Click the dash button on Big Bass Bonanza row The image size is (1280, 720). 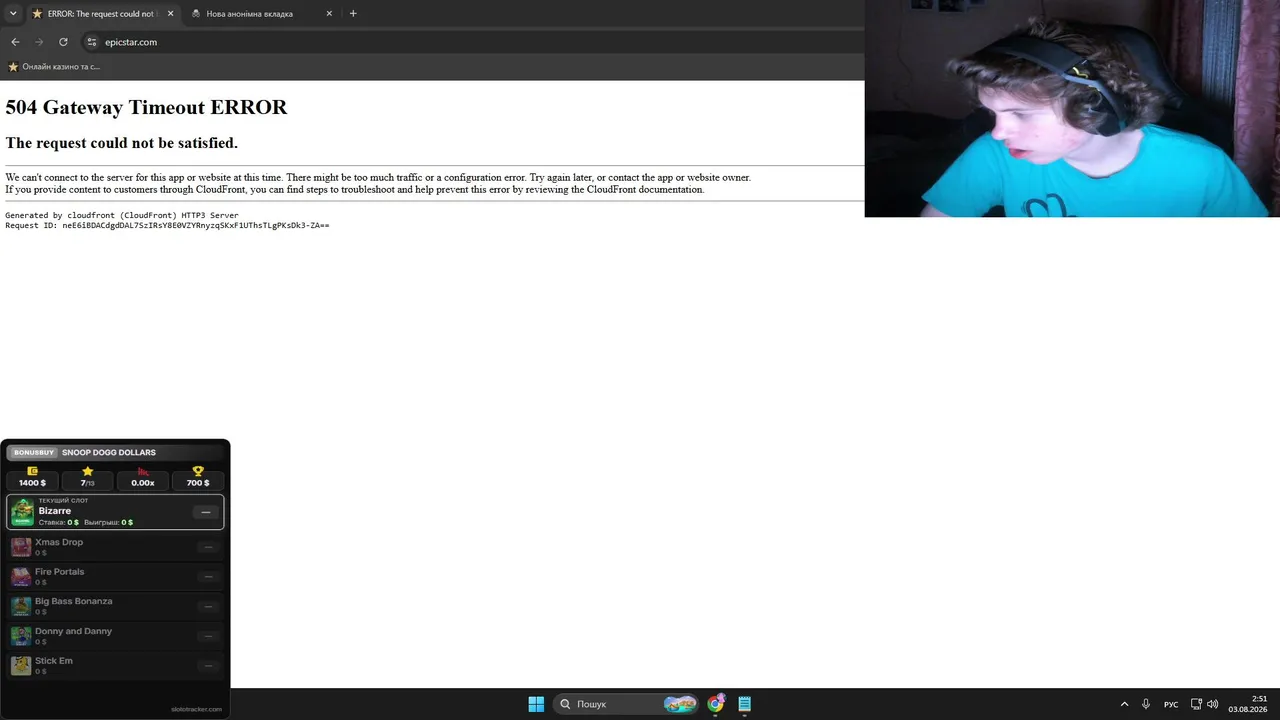pos(208,606)
